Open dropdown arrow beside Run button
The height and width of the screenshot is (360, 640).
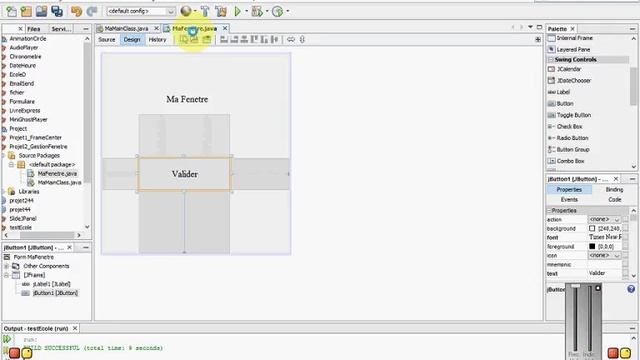point(247,11)
